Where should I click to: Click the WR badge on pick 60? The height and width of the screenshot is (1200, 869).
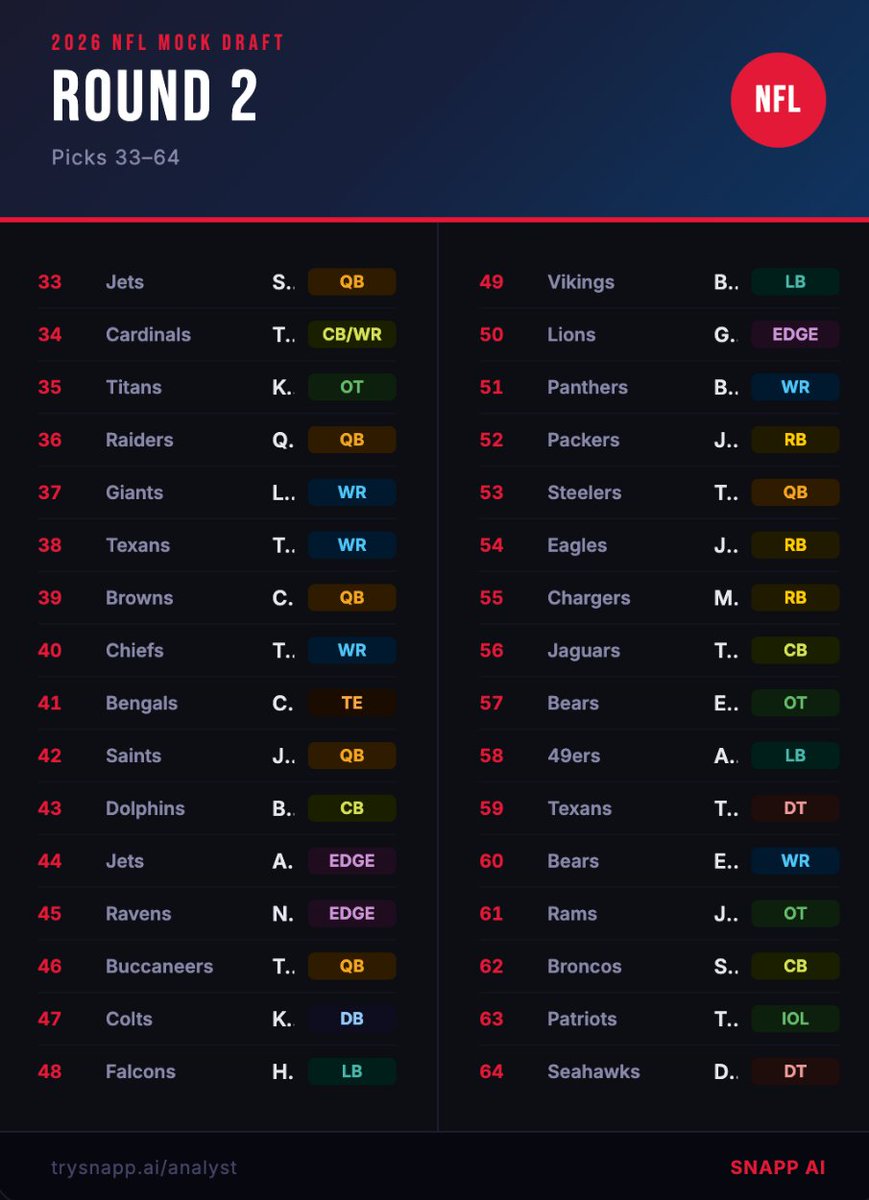click(795, 861)
